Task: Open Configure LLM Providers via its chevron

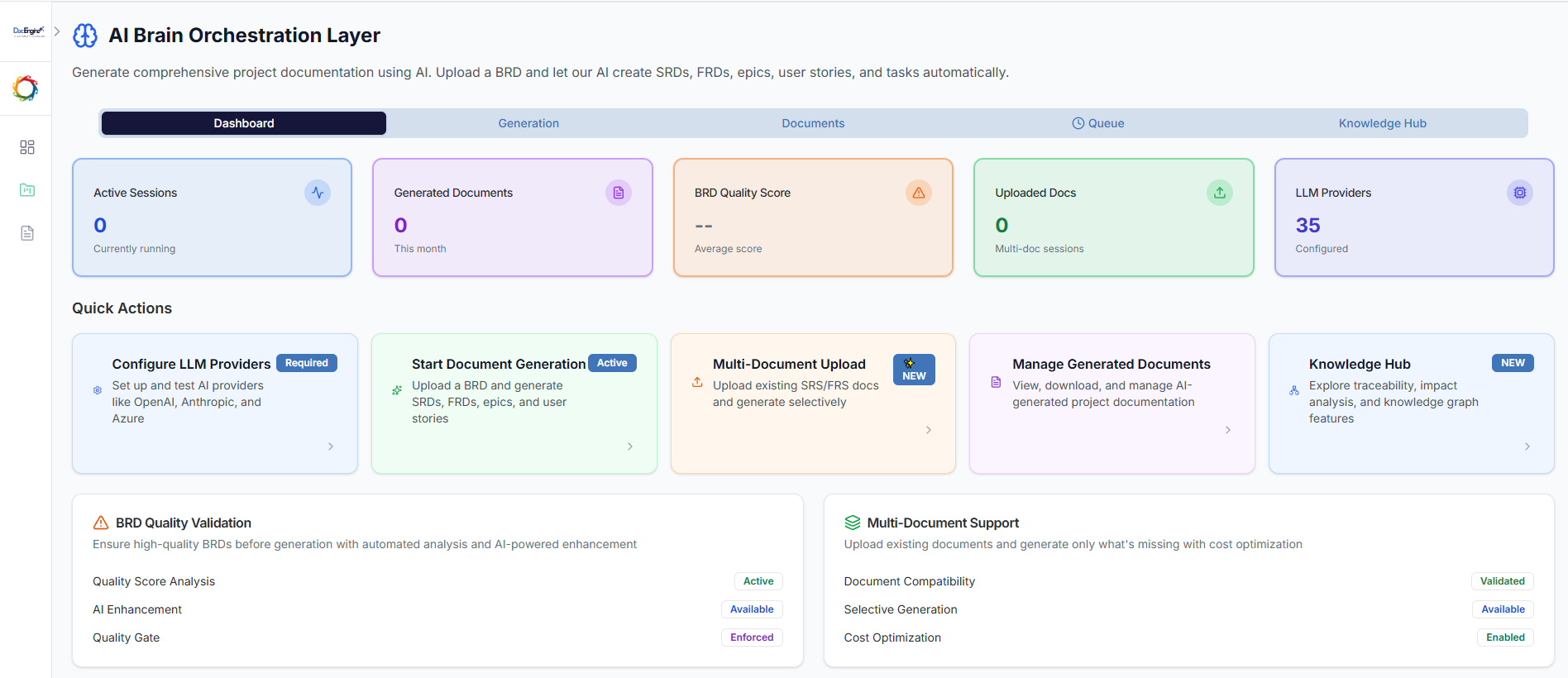Action: click(x=331, y=446)
